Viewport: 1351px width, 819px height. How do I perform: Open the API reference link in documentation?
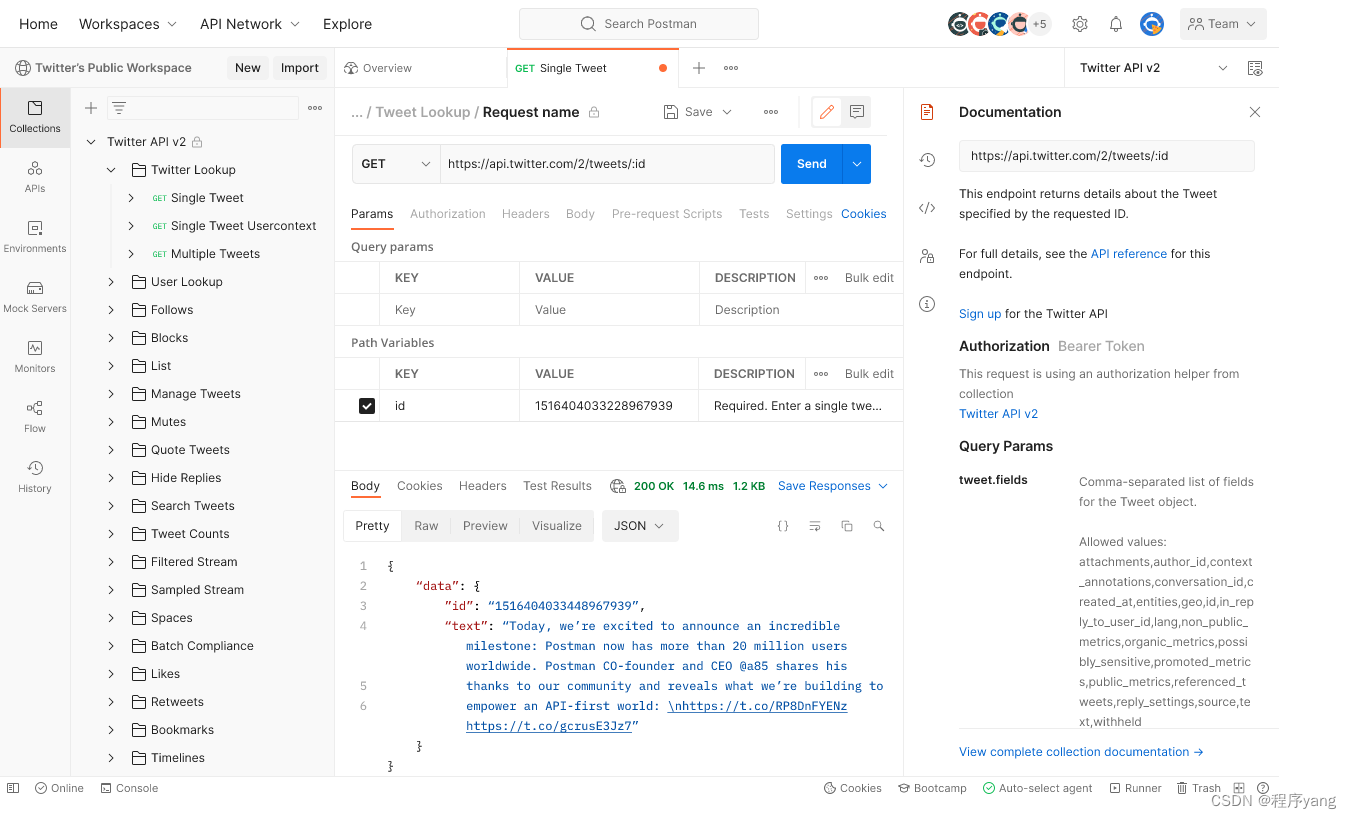(x=1129, y=254)
